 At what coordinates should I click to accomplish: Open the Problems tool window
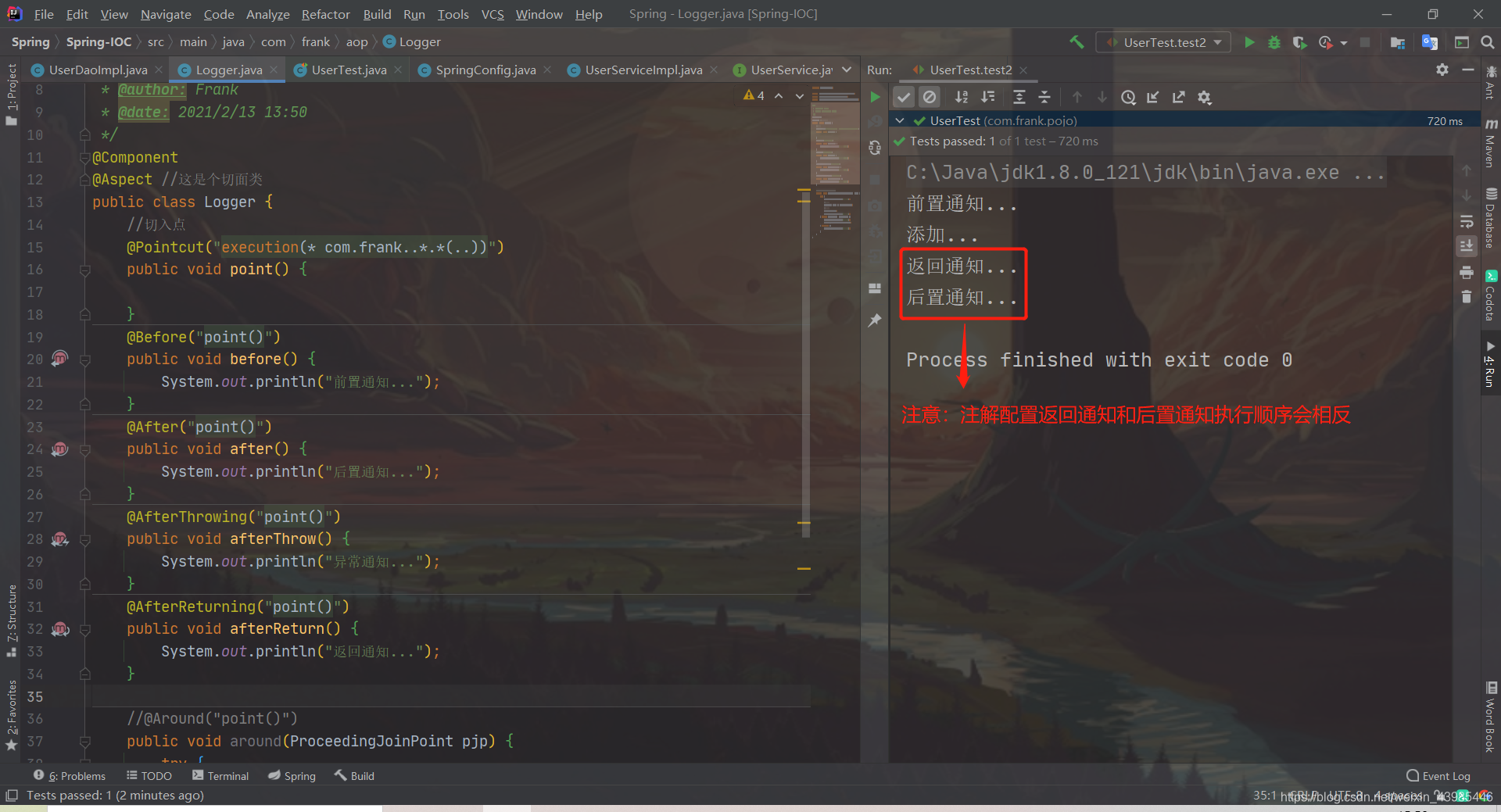[x=70, y=775]
